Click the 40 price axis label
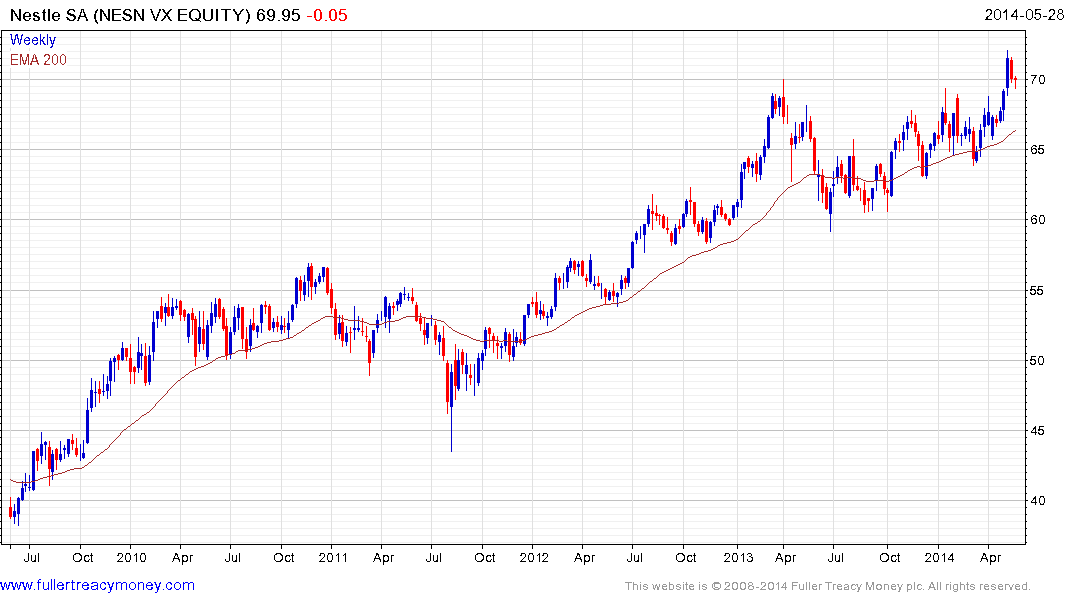The width and height of the screenshot is (1075, 600). 1037,501
